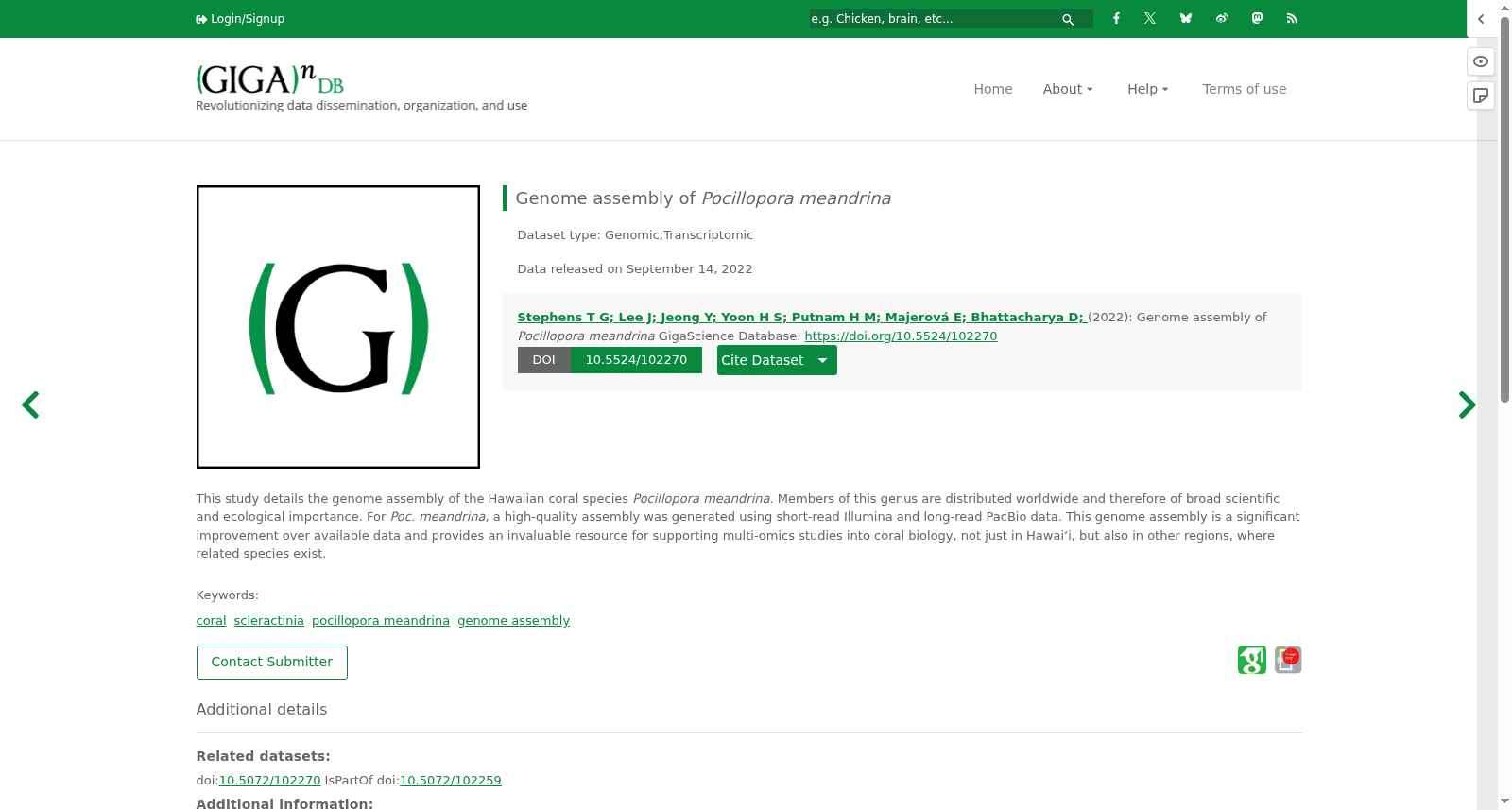Click the 'Data released on September 14, 2022' text
The height and width of the screenshot is (810, 1512).
click(635, 269)
